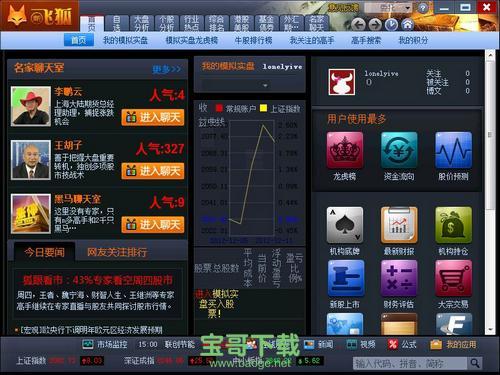Viewport: 500px width, 375px height.
Task: Open the 财务评估 calculator symbols icon
Action: [x=399, y=278]
